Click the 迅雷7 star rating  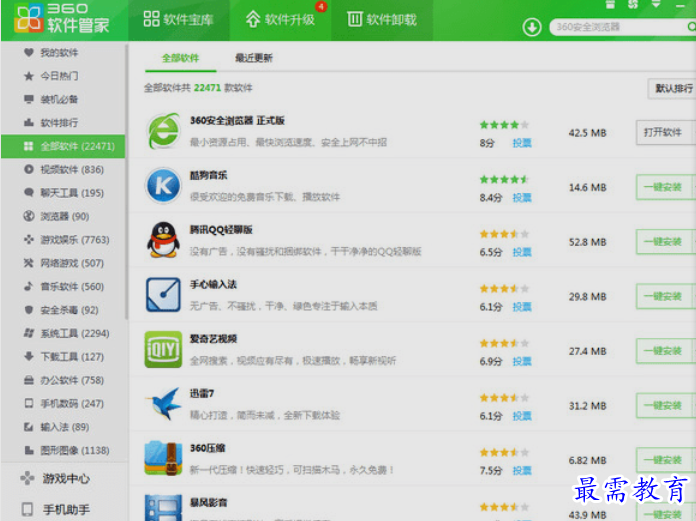[x=504, y=398]
